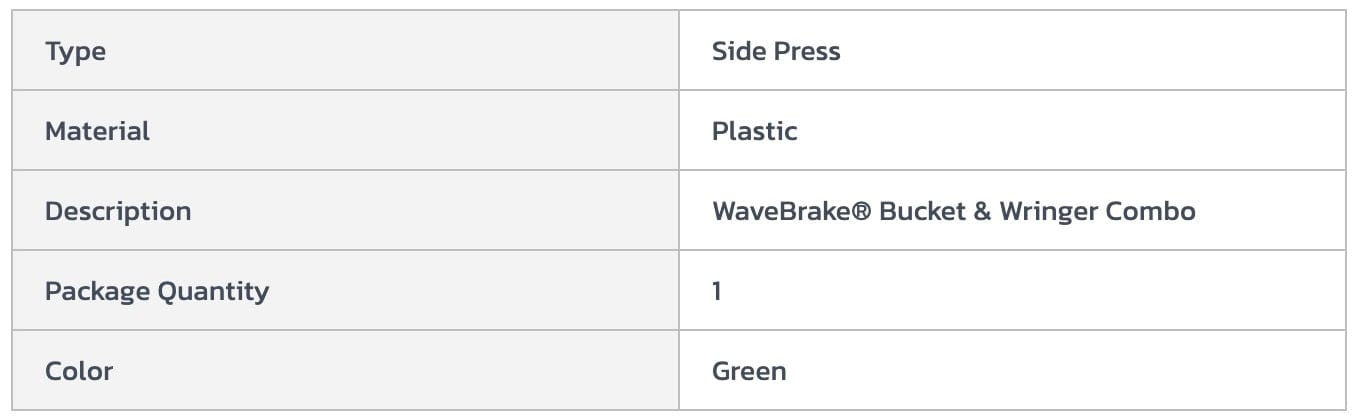
Task: Click the "Color" row label
Action: coord(79,371)
